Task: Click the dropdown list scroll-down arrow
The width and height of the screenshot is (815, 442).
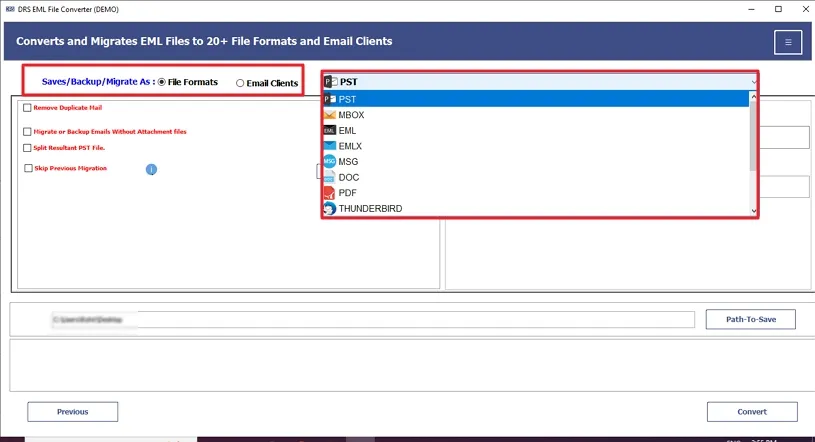Action: click(753, 211)
